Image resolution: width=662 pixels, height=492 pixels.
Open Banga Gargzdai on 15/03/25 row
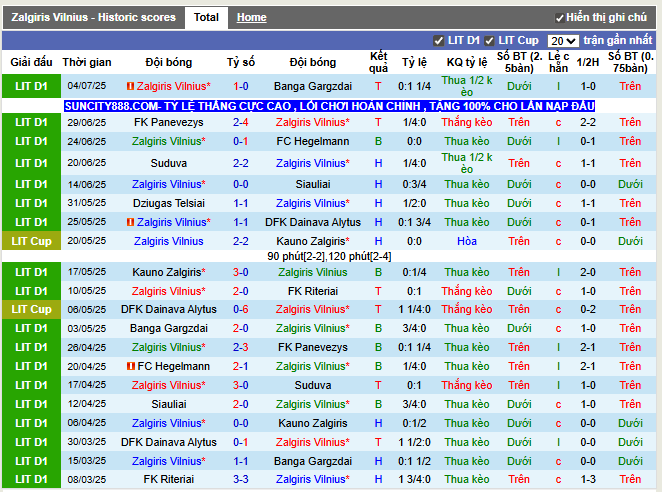click(313, 462)
